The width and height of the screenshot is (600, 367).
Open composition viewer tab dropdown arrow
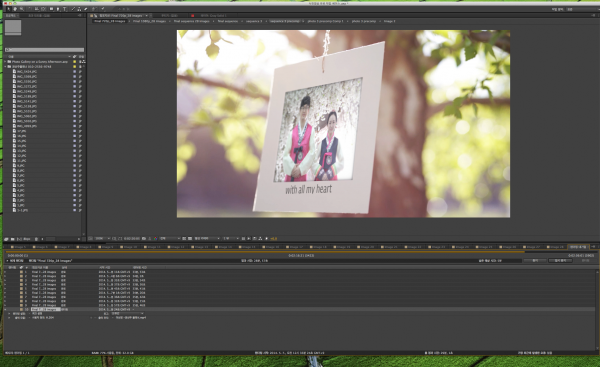tap(147, 16)
